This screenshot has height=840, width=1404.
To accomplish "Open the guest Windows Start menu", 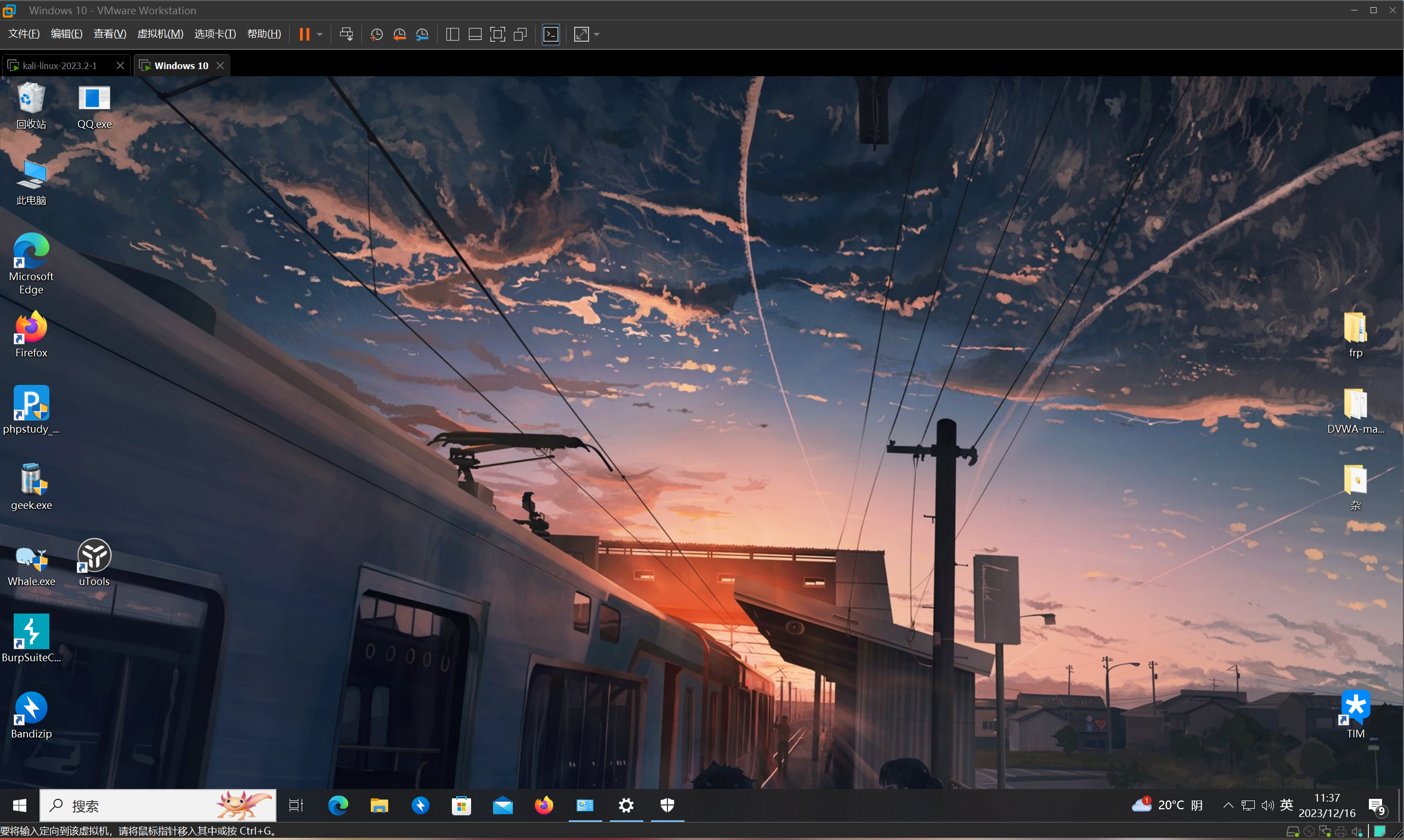I will (x=20, y=805).
